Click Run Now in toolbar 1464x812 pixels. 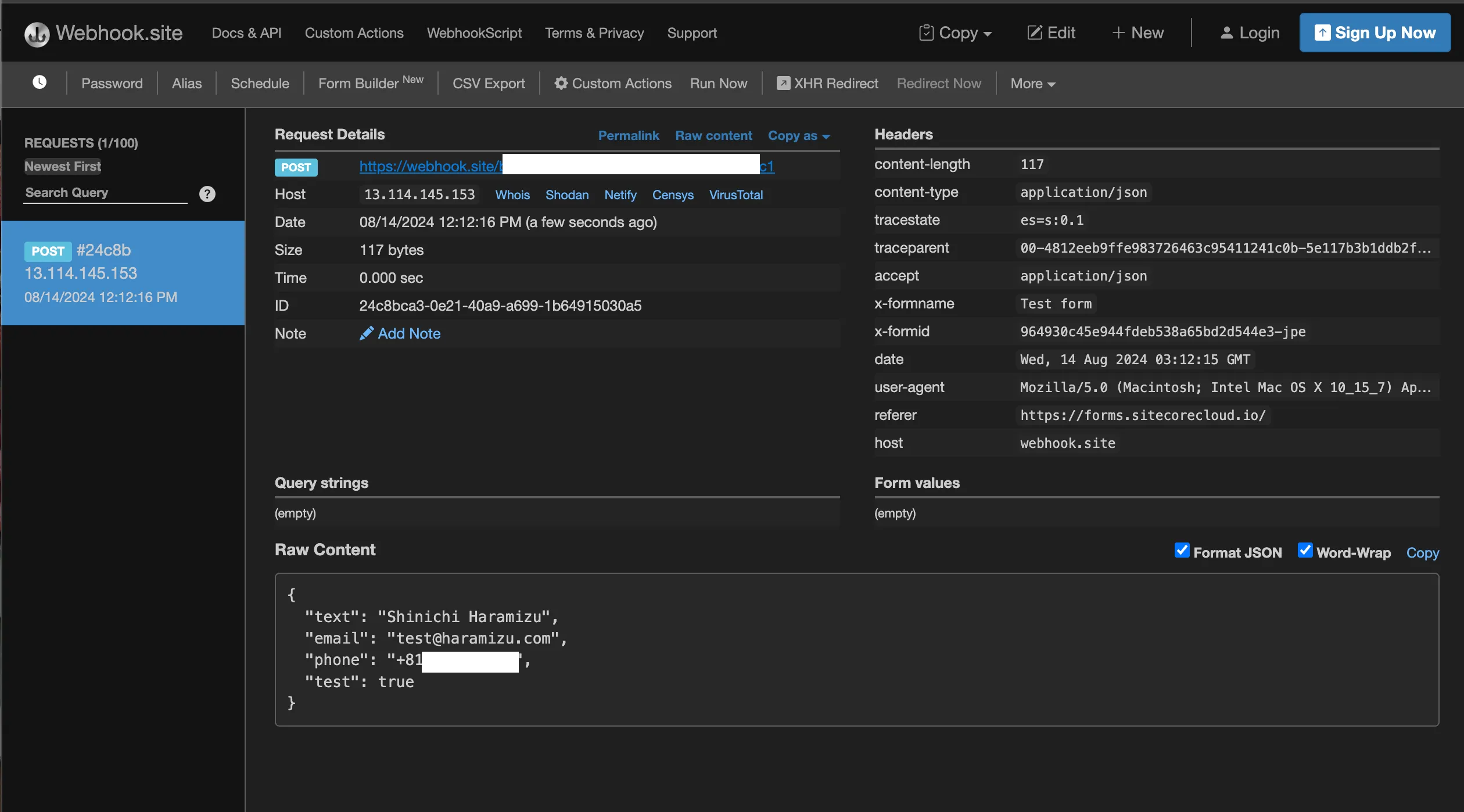(x=719, y=84)
